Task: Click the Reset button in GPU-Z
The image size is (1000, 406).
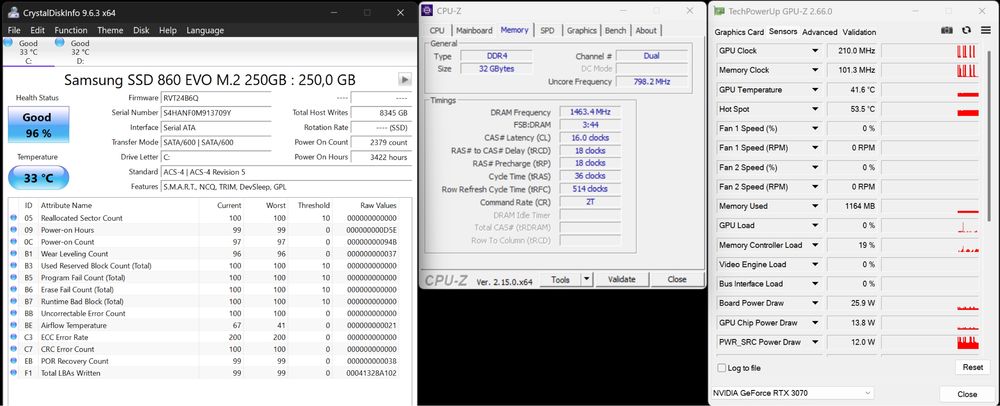Action: tap(973, 367)
